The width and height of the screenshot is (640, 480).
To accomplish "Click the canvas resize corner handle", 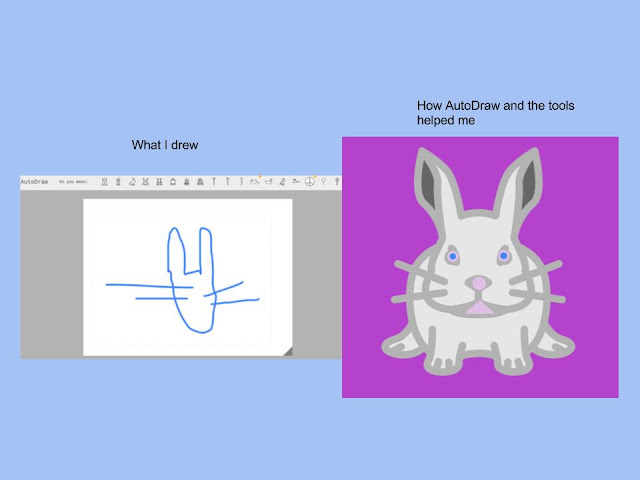I will pos(288,351).
